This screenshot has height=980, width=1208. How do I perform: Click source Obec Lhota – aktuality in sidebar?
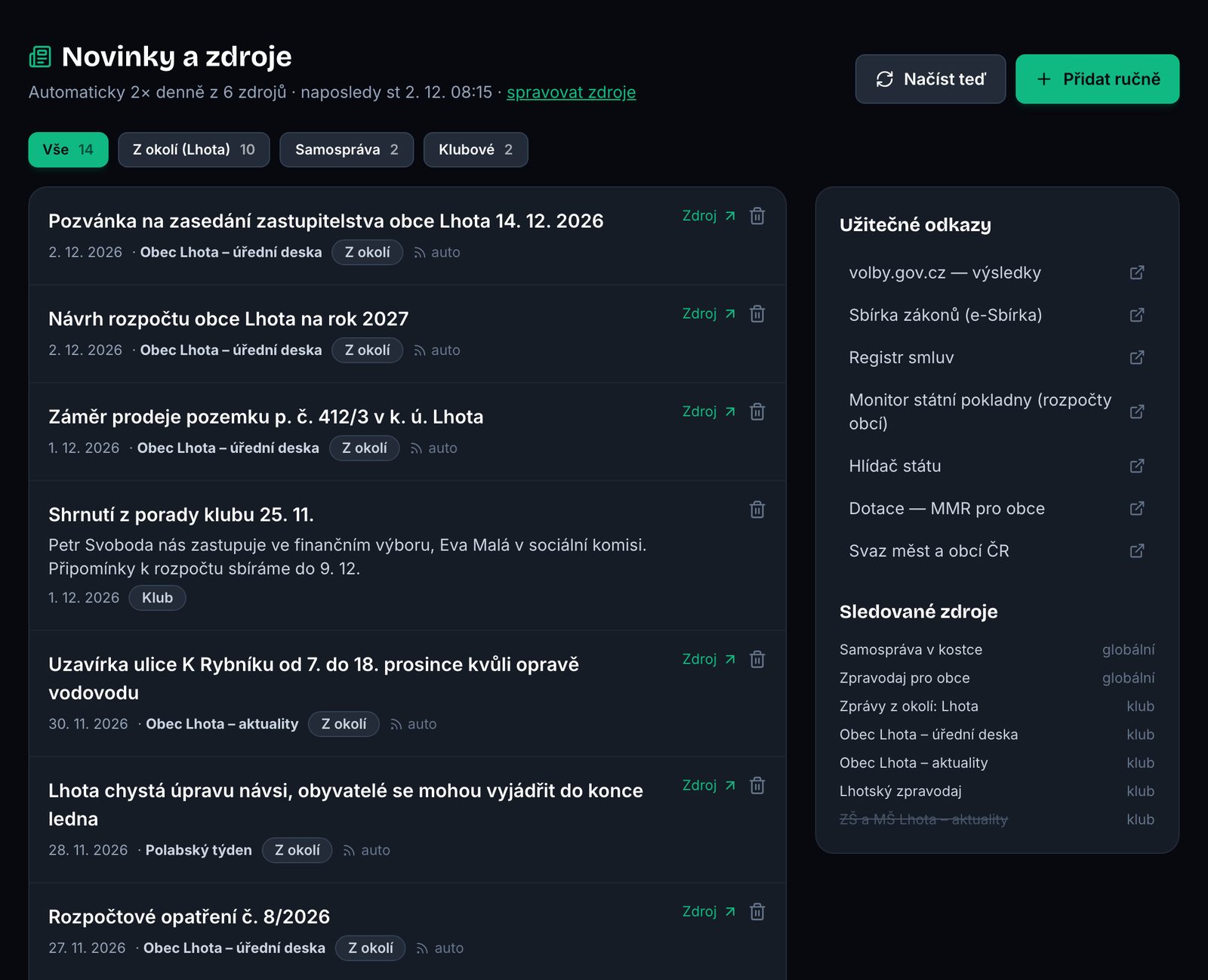point(914,763)
